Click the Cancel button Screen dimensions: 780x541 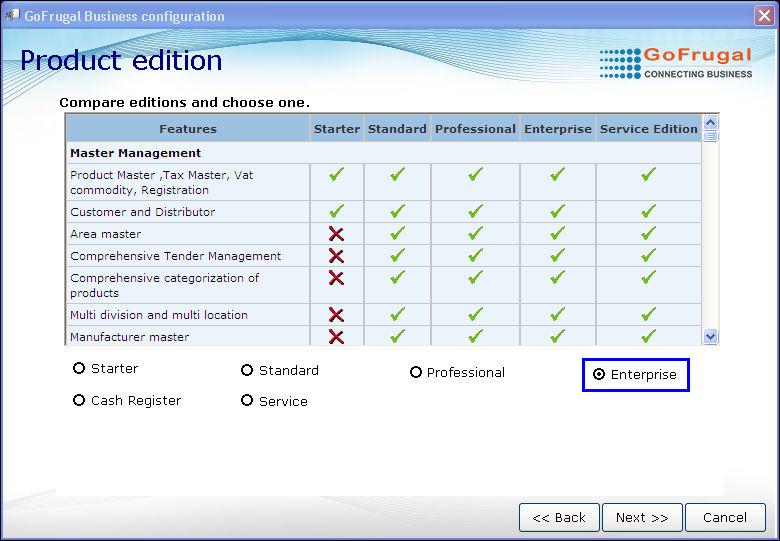pos(725,518)
